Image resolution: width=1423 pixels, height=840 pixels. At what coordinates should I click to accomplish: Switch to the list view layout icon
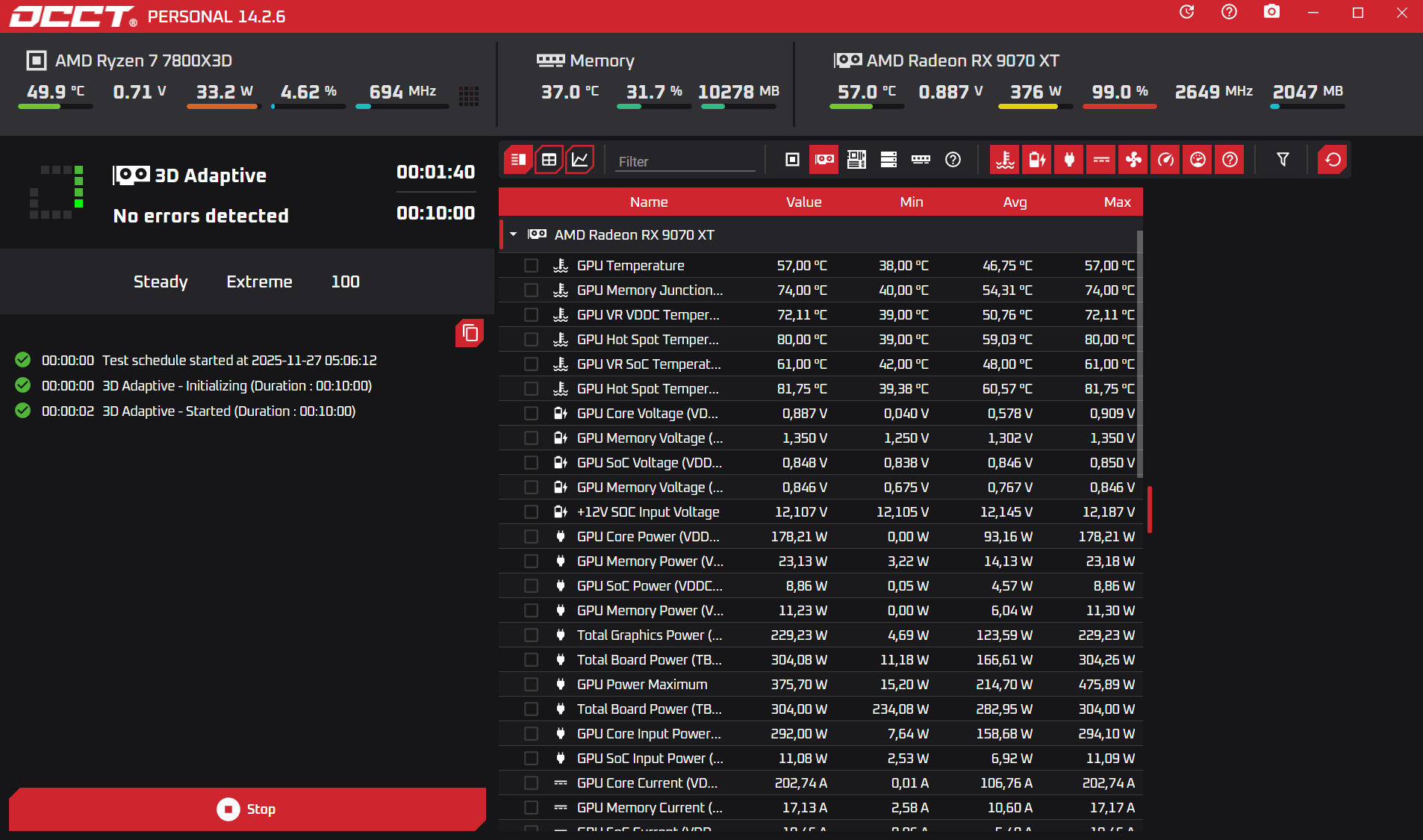[x=518, y=160]
